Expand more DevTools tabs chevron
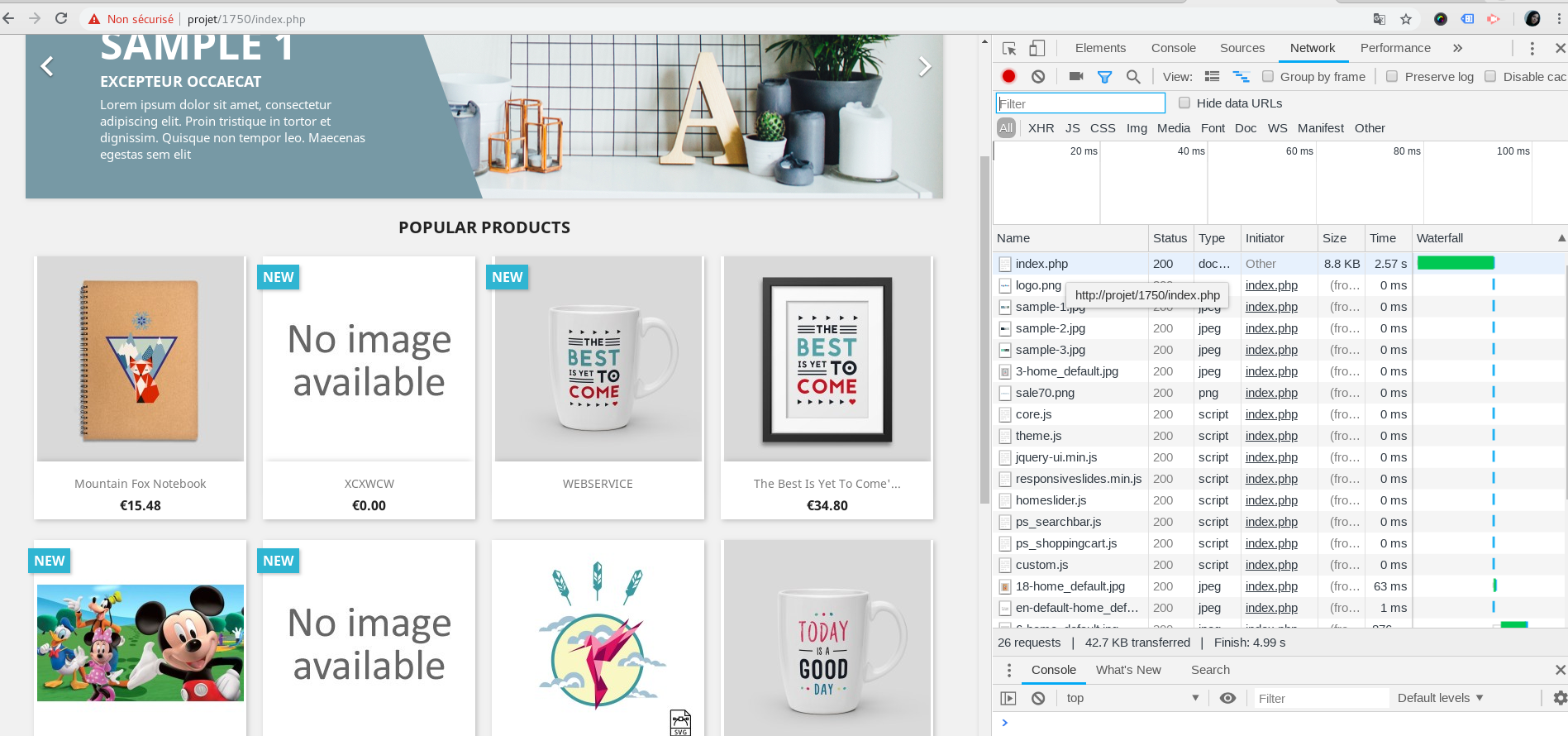This screenshot has width=1568, height=736. point(1457,48)
